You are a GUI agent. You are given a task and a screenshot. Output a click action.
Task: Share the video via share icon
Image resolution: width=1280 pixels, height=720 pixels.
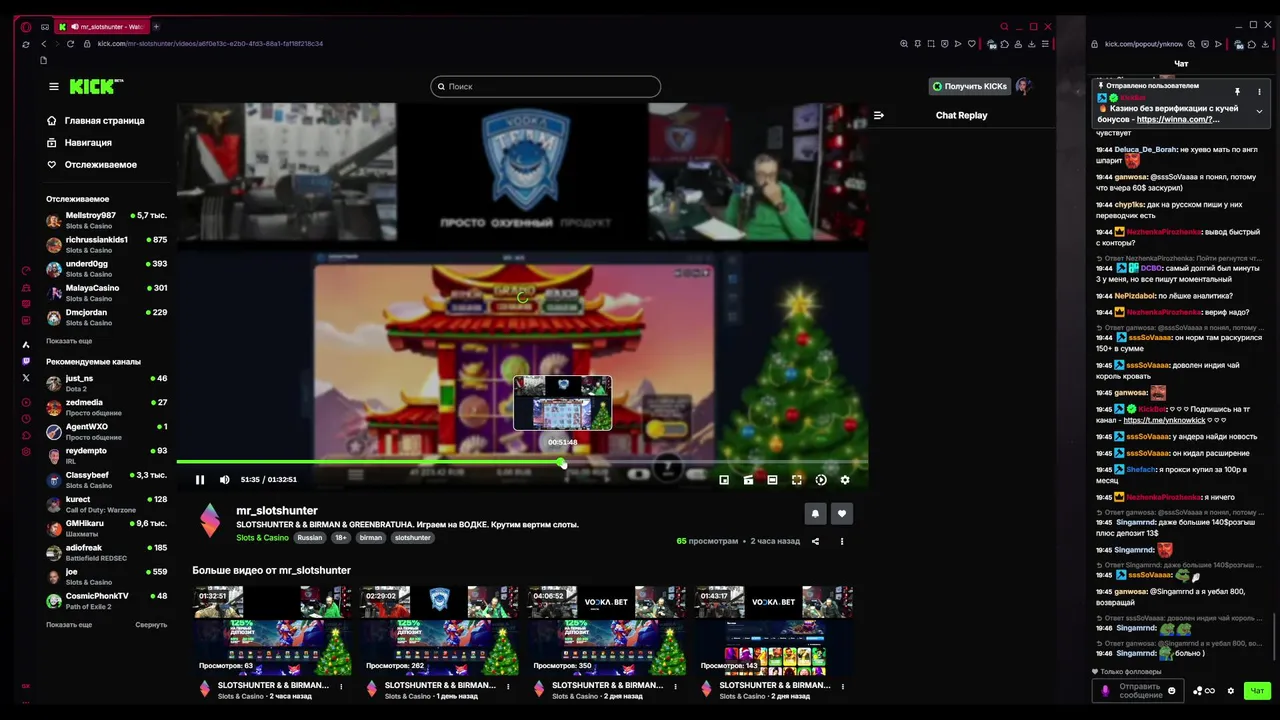coord(815,542)
